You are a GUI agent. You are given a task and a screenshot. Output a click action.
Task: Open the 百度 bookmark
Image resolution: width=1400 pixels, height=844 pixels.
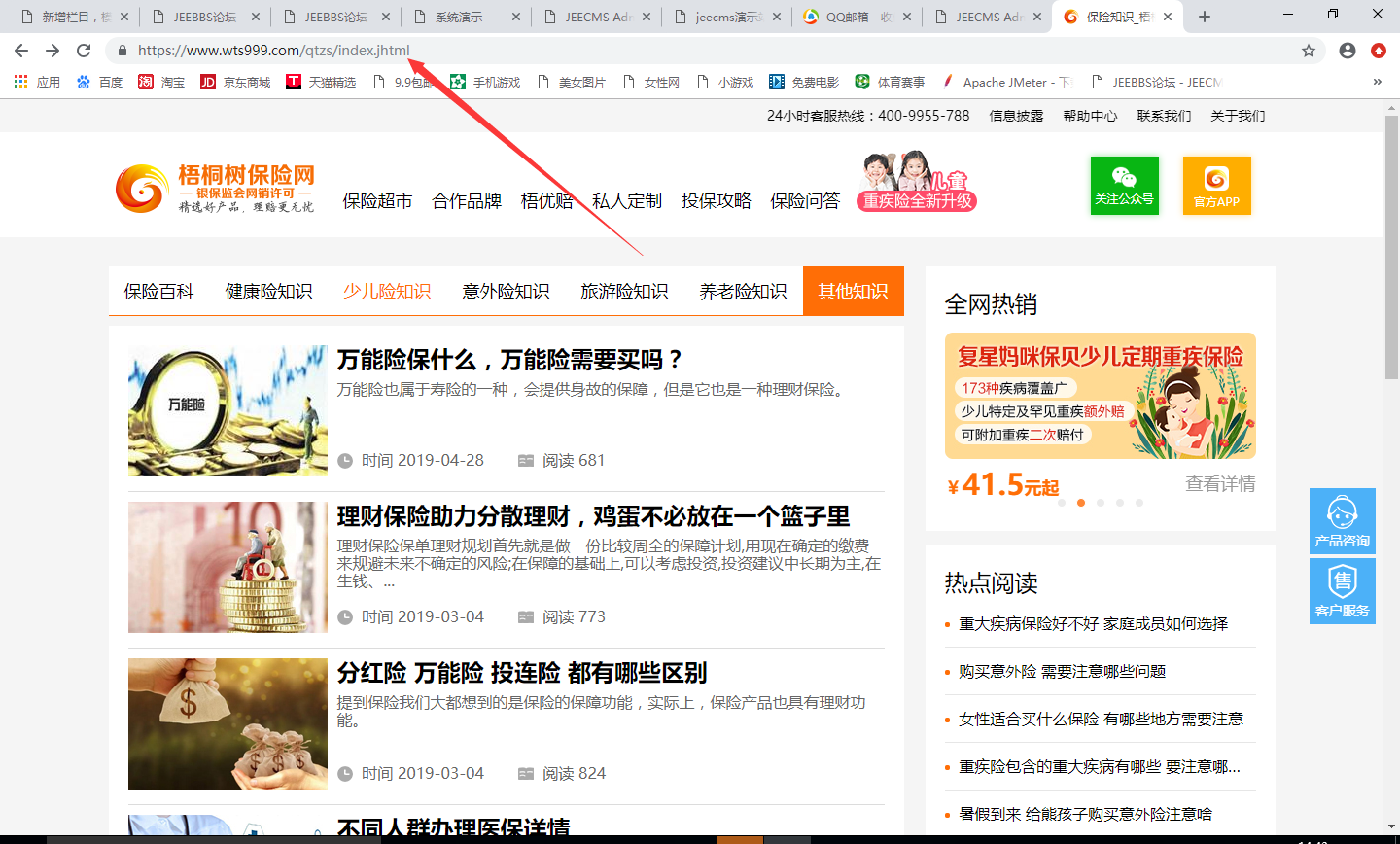pyautogui.click(x=99, y=82)
